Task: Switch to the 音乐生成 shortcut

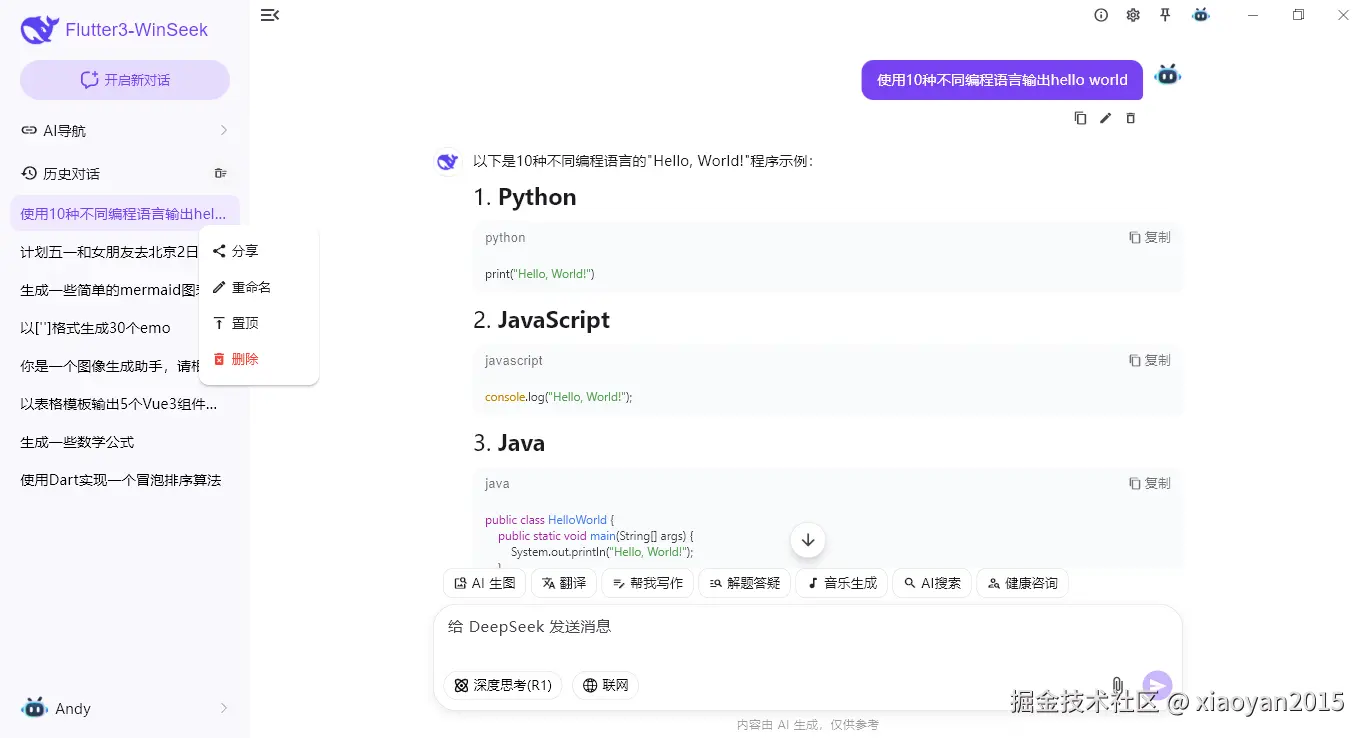Action: tap(841, 583)
